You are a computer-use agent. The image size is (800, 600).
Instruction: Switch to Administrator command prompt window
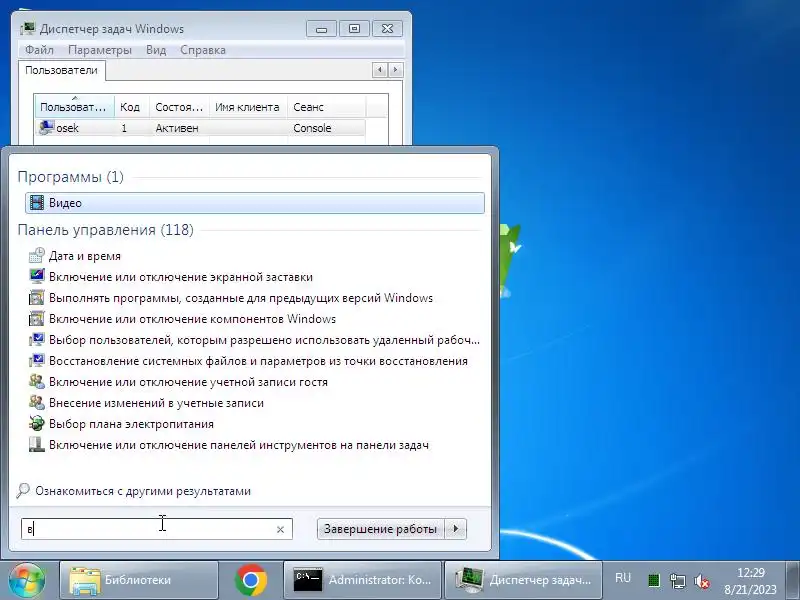(x=362, y=580)
